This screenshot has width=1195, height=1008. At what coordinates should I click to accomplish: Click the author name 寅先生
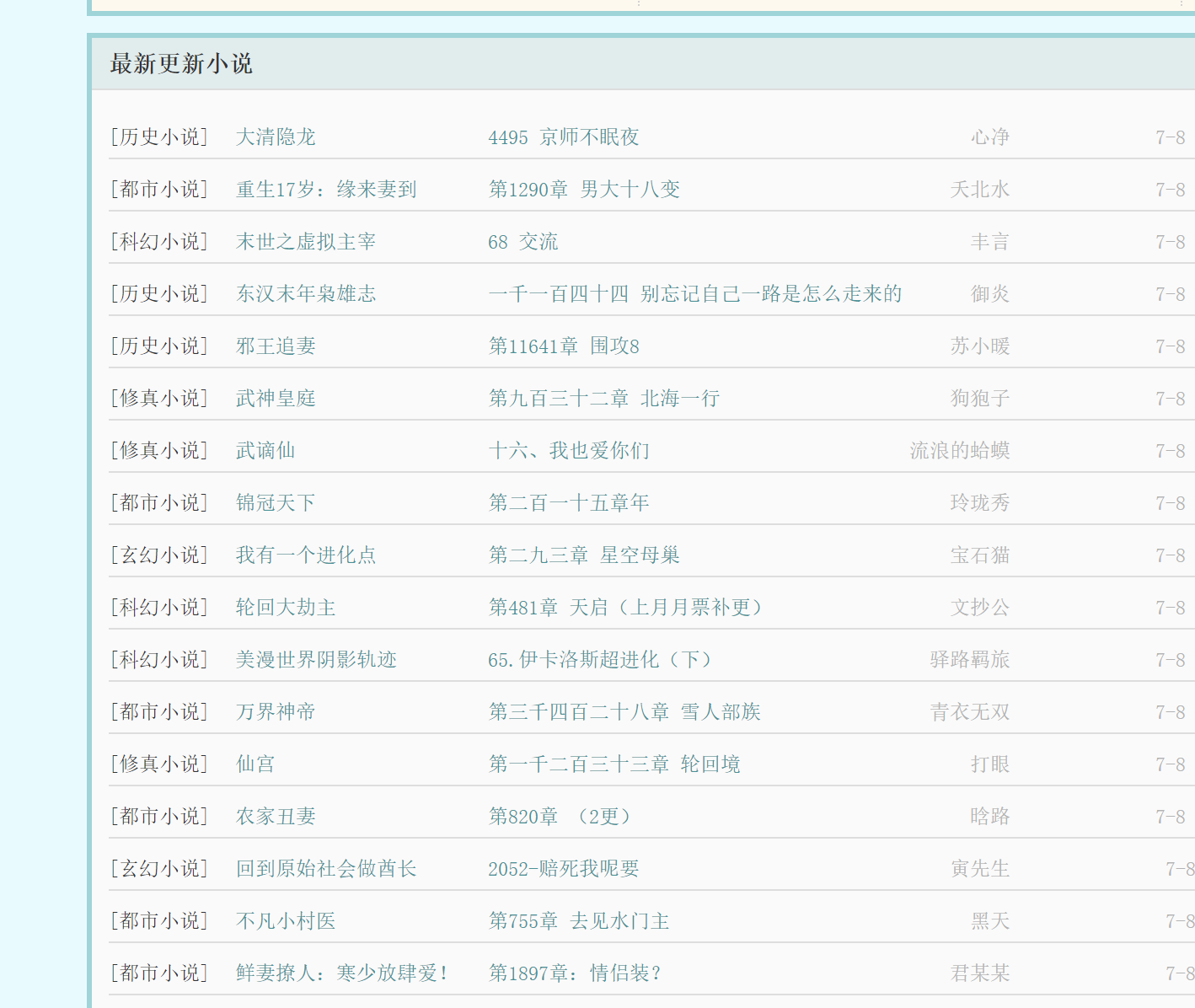point(980,869)
